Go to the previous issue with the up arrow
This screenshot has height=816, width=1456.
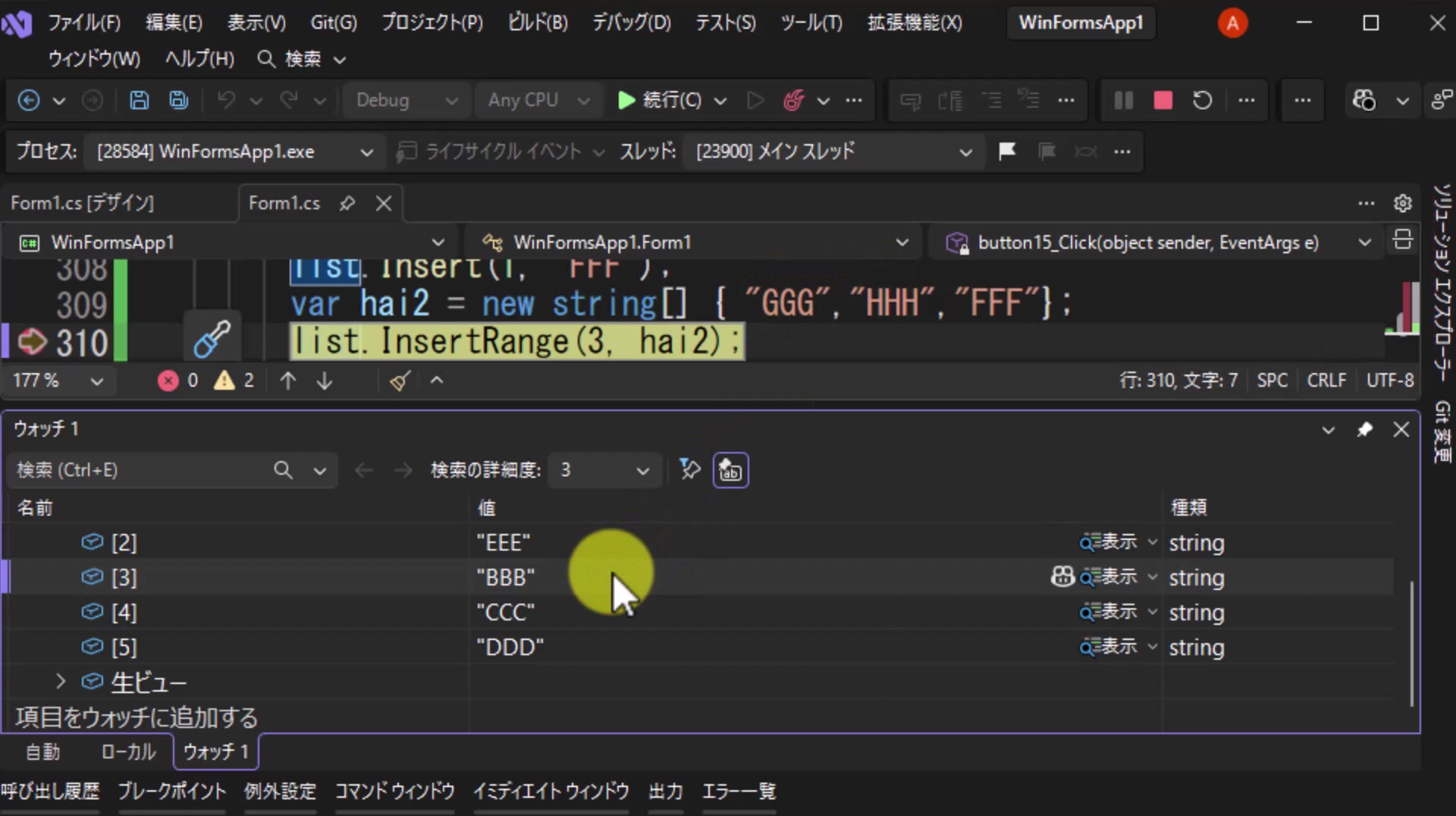287,381
